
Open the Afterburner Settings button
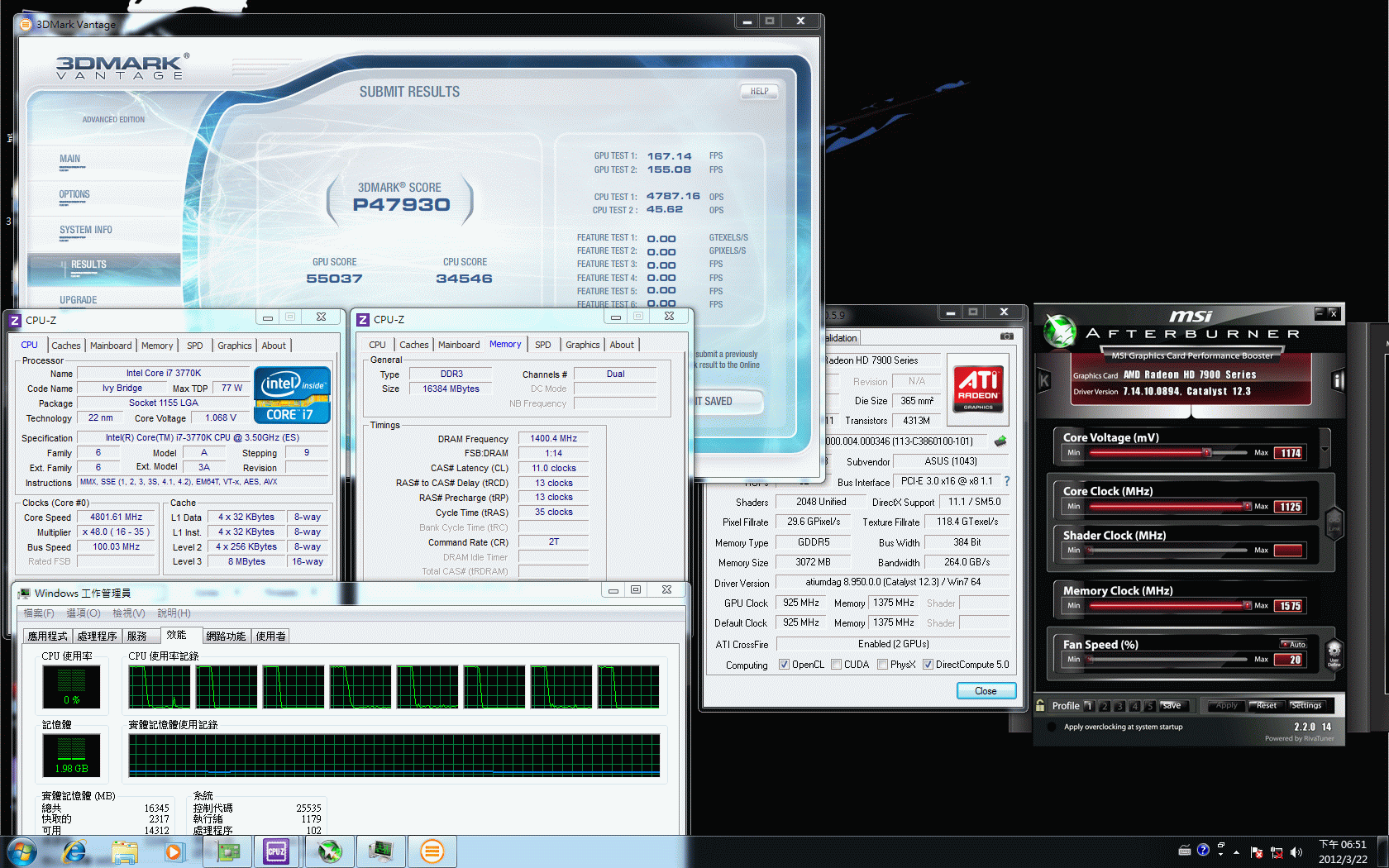(1307, 705)
